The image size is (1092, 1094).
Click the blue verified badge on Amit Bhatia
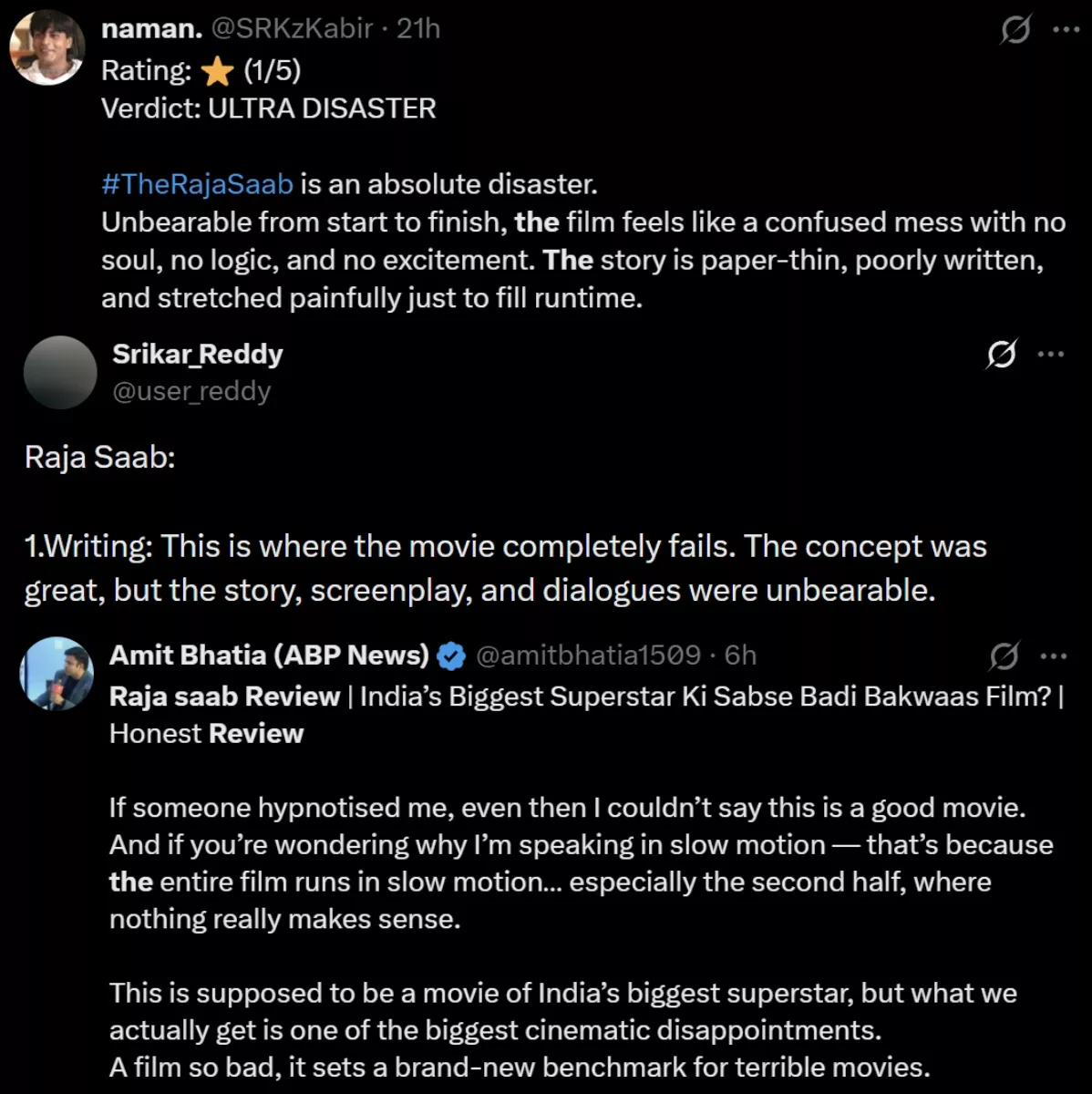451,655
